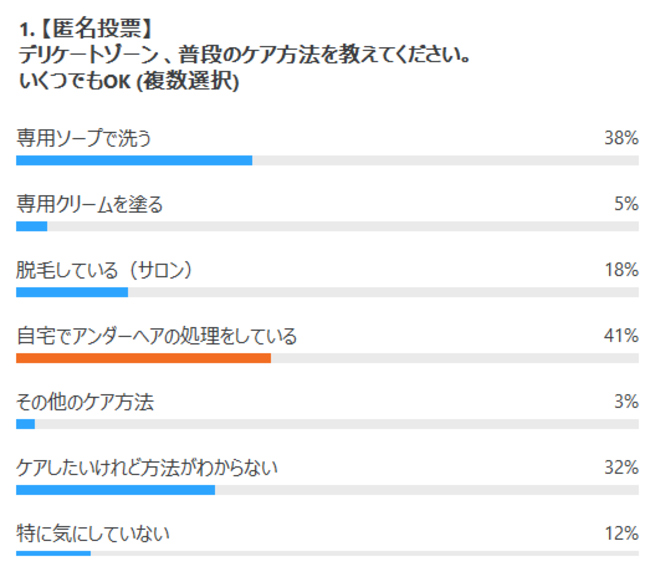Select the 脱毛している（サロン） option
This screenshot has height=582, width=650.
104,270
